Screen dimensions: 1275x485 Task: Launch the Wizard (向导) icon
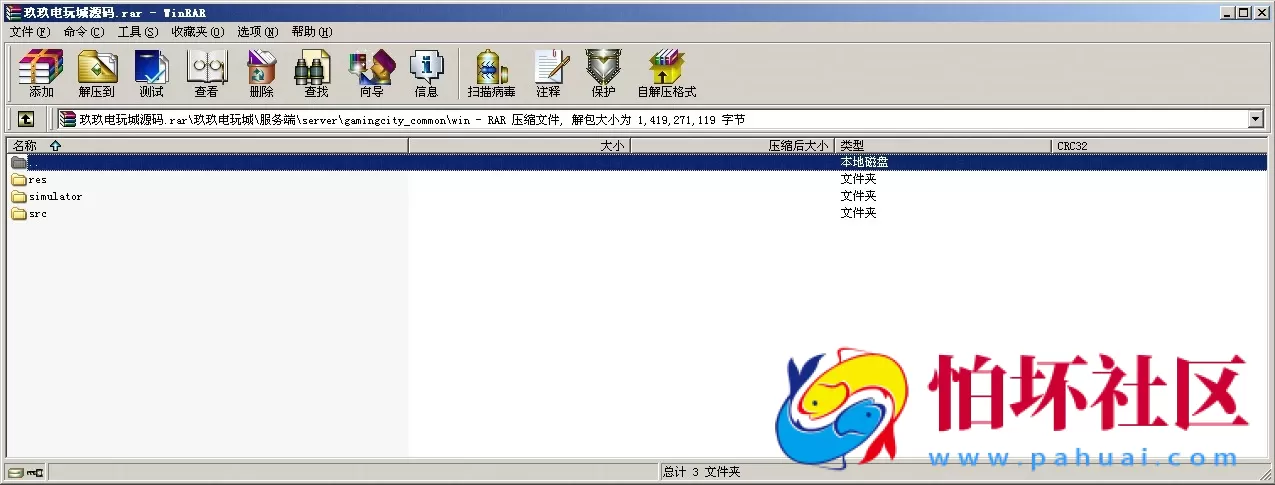tap(371, 73)
